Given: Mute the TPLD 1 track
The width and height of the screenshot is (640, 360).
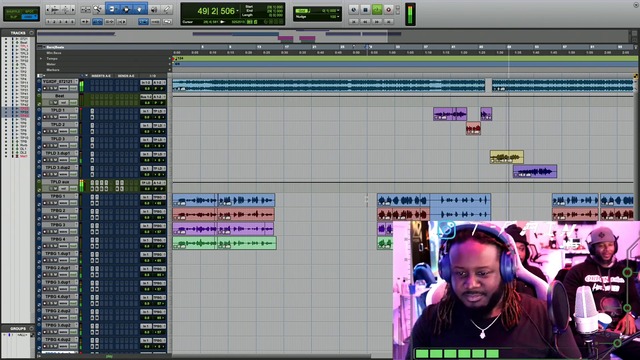Looking at the screenshot, I should 56,117.
